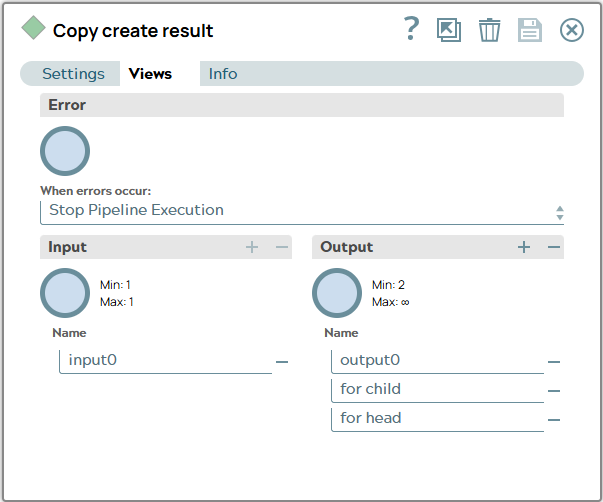The width and height of the screenshot is (603, 502).
Task: Add an input view with plus
Action: click(x=252, y=247)
